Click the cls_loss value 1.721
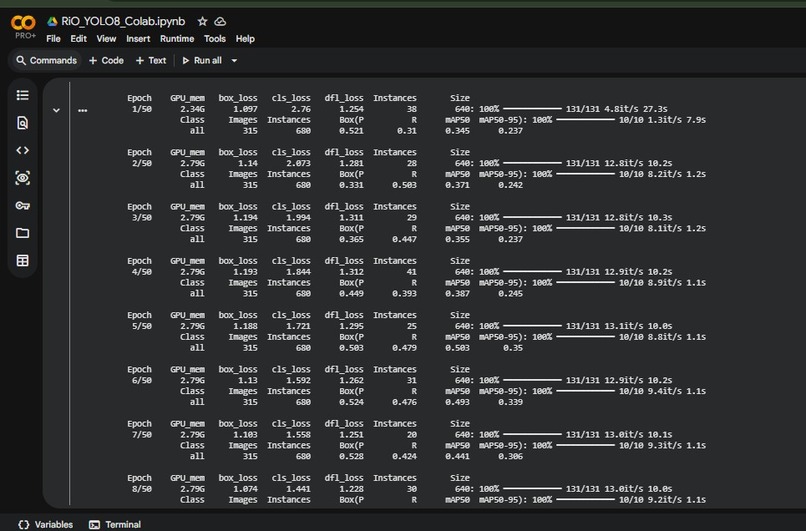Screen dimensions: 806x531 pos(298,326)
